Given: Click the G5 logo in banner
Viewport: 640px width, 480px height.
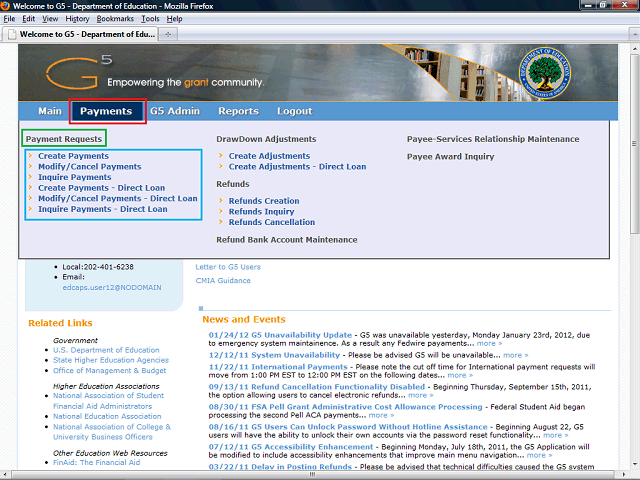Looking at the screenshot, I should [x=78, y=73].
